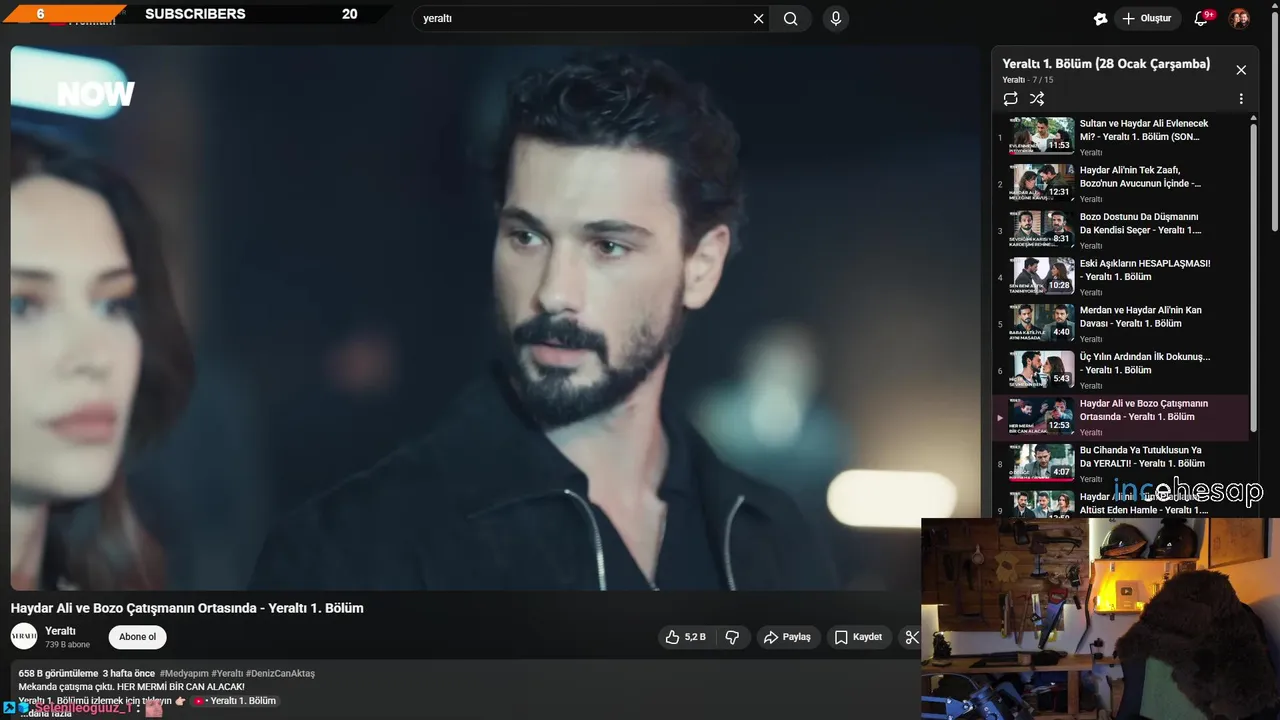Open hashtag #DenizCanAktaş
The image size is (1280, 720).
[x=280, y=673]
